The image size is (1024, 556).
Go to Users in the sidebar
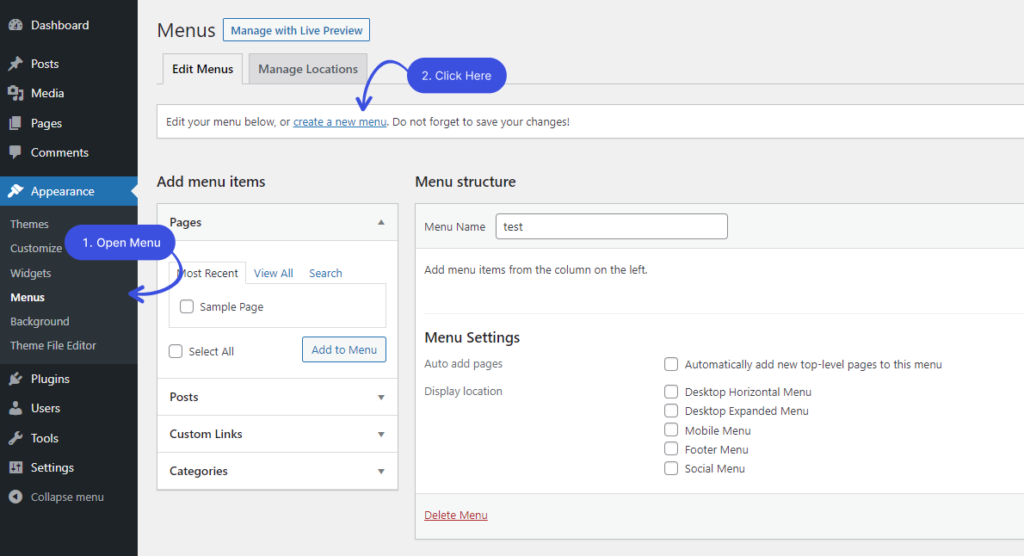coord(46,408)
